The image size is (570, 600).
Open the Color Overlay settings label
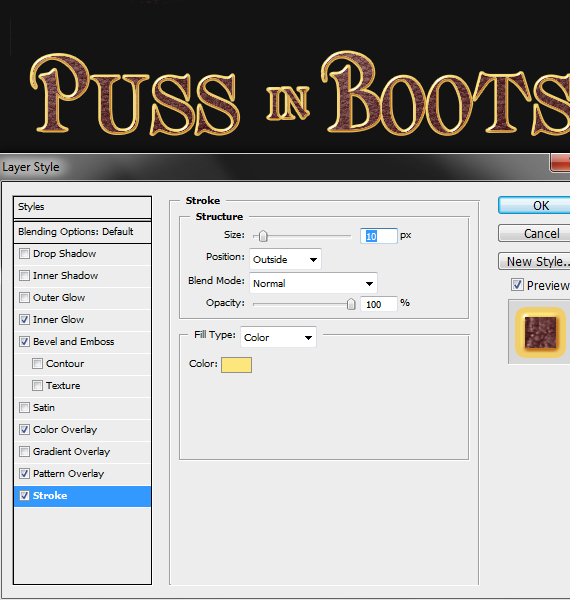pyautogui.click(x=65, y=430)
